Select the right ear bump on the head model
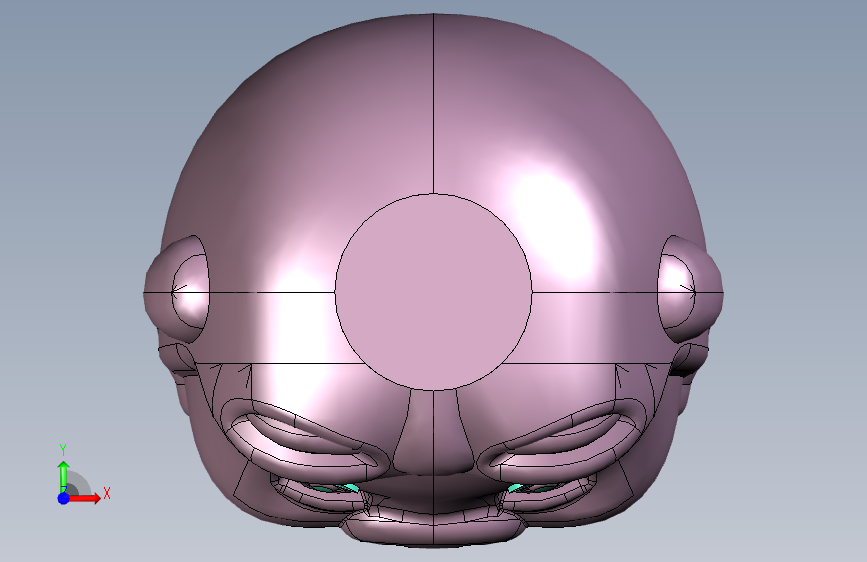Screen dimensions: 867x562 pyautogui.click(x=690, y=289)
